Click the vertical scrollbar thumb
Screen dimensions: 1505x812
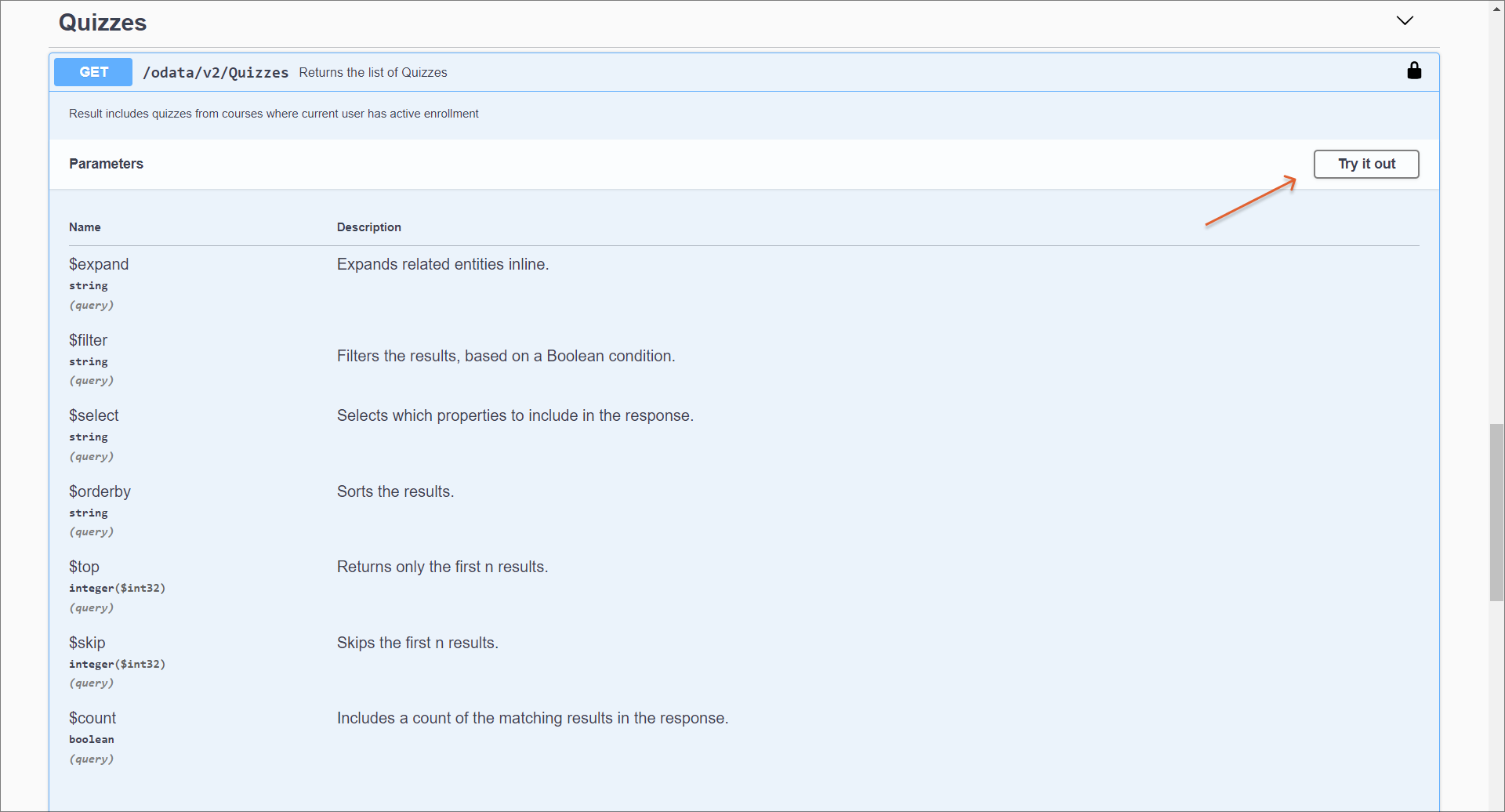1496,512
